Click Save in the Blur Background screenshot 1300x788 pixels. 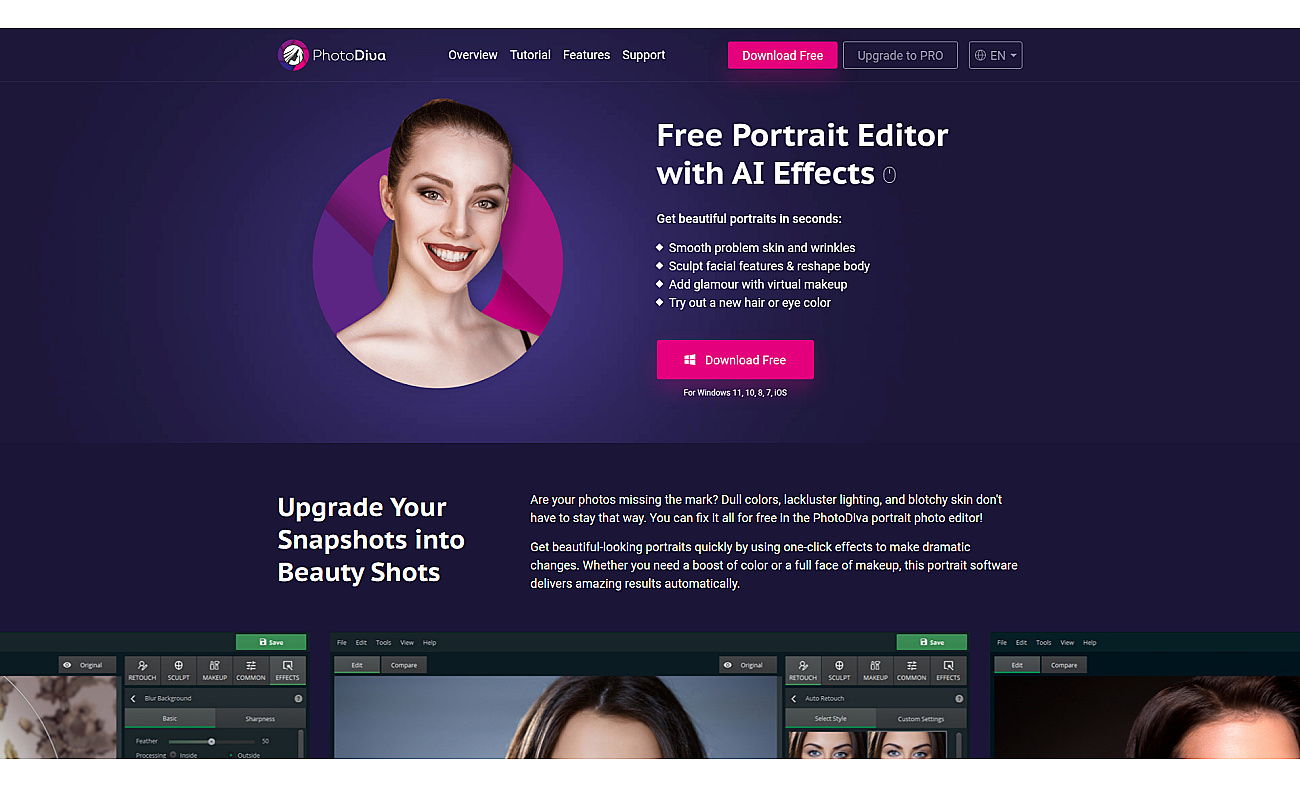[271, 642]
